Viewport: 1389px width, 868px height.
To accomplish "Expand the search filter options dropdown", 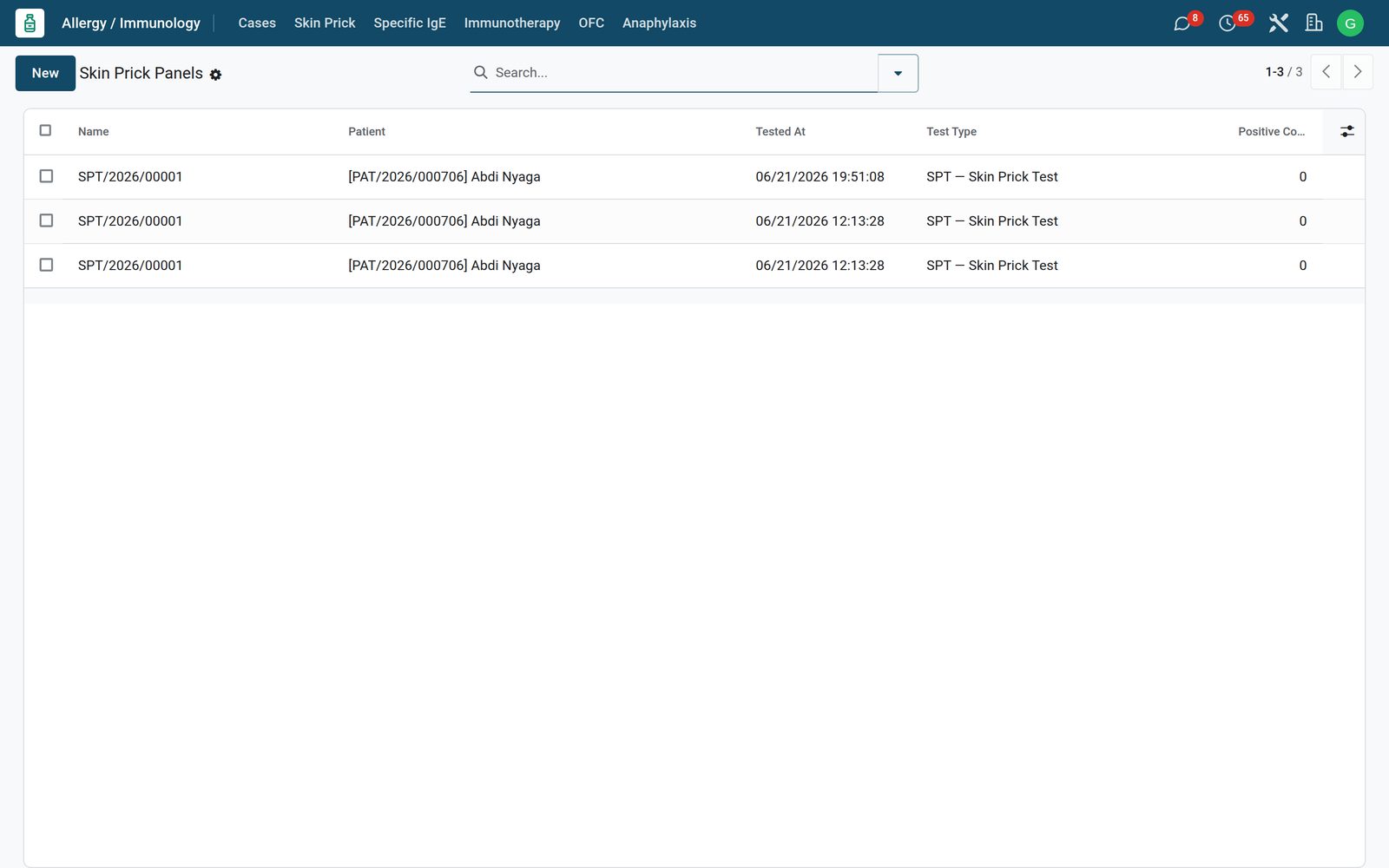I will (898, 73).
